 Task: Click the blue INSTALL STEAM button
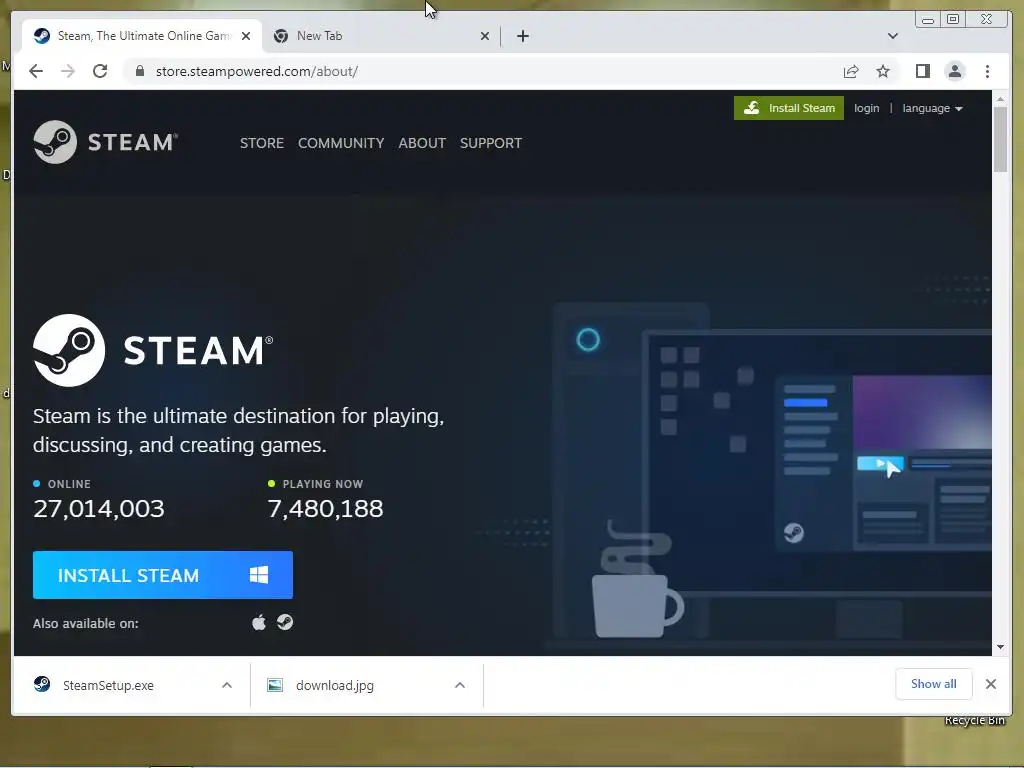(x=163, y=575)
